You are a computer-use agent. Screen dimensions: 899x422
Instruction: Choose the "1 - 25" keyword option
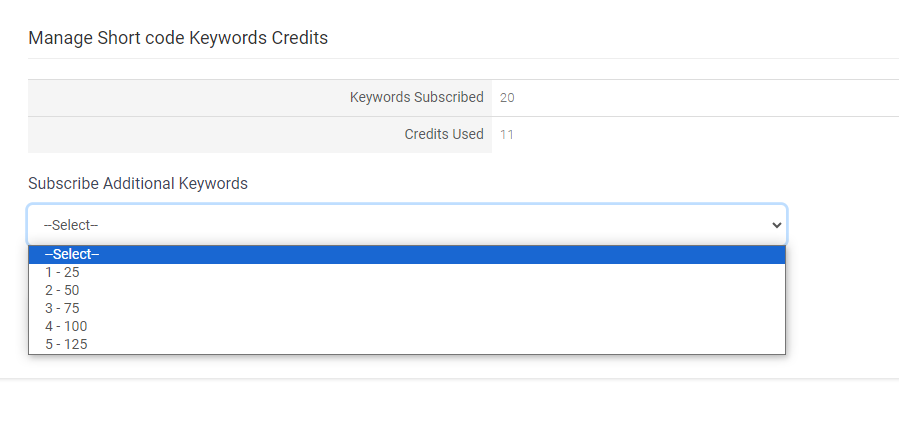(x=406, y=272)
